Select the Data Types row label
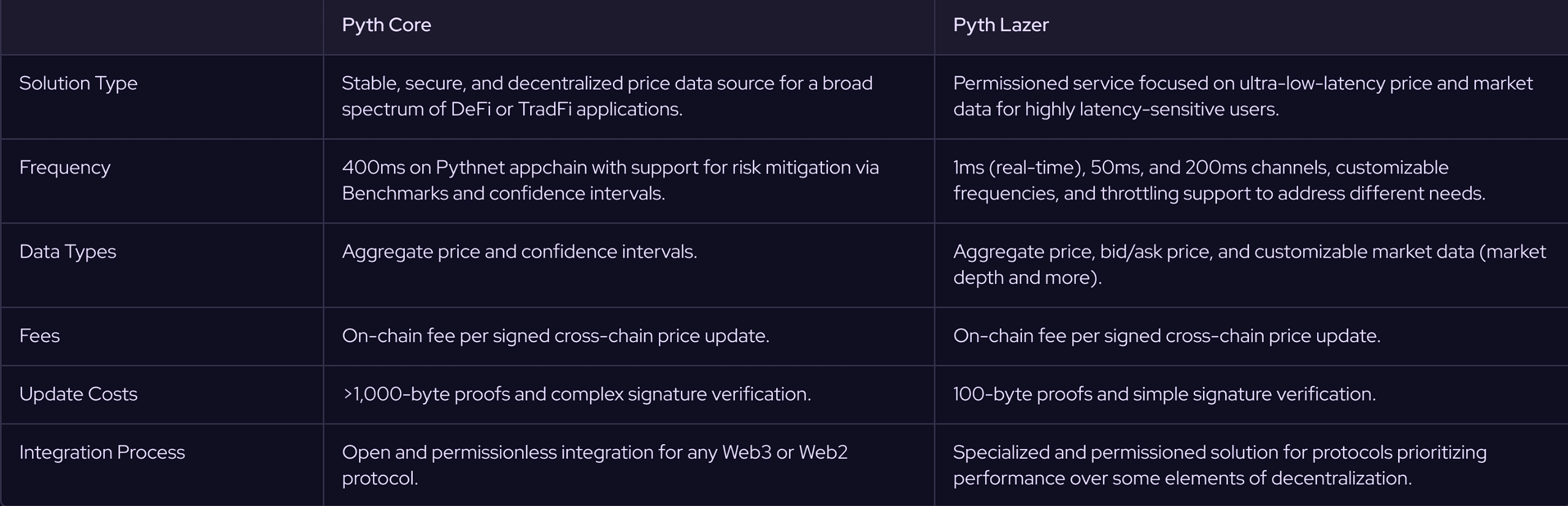Viewport: 1568px width, 506px height. (67, 251)
